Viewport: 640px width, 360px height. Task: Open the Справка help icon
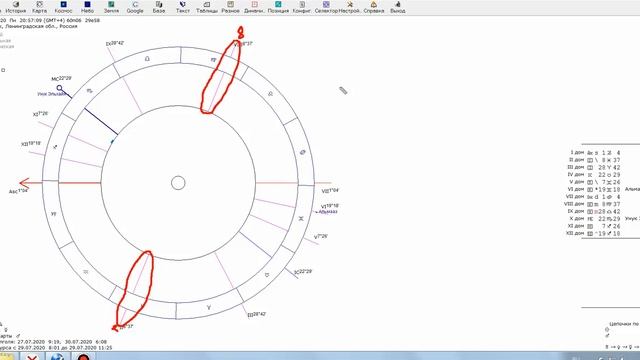coord(373,7)
